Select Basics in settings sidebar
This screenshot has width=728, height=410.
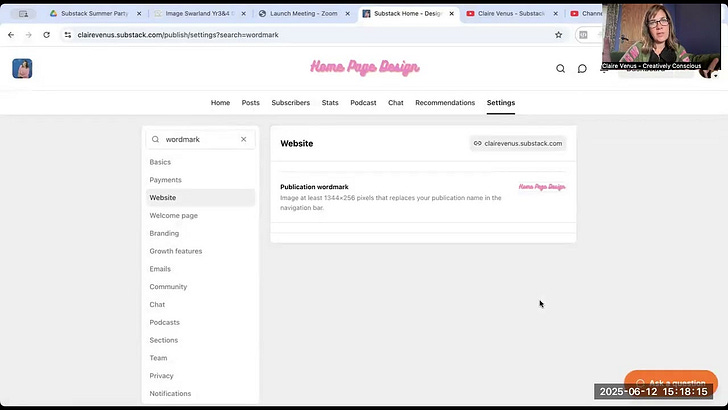tap(201, 162)
